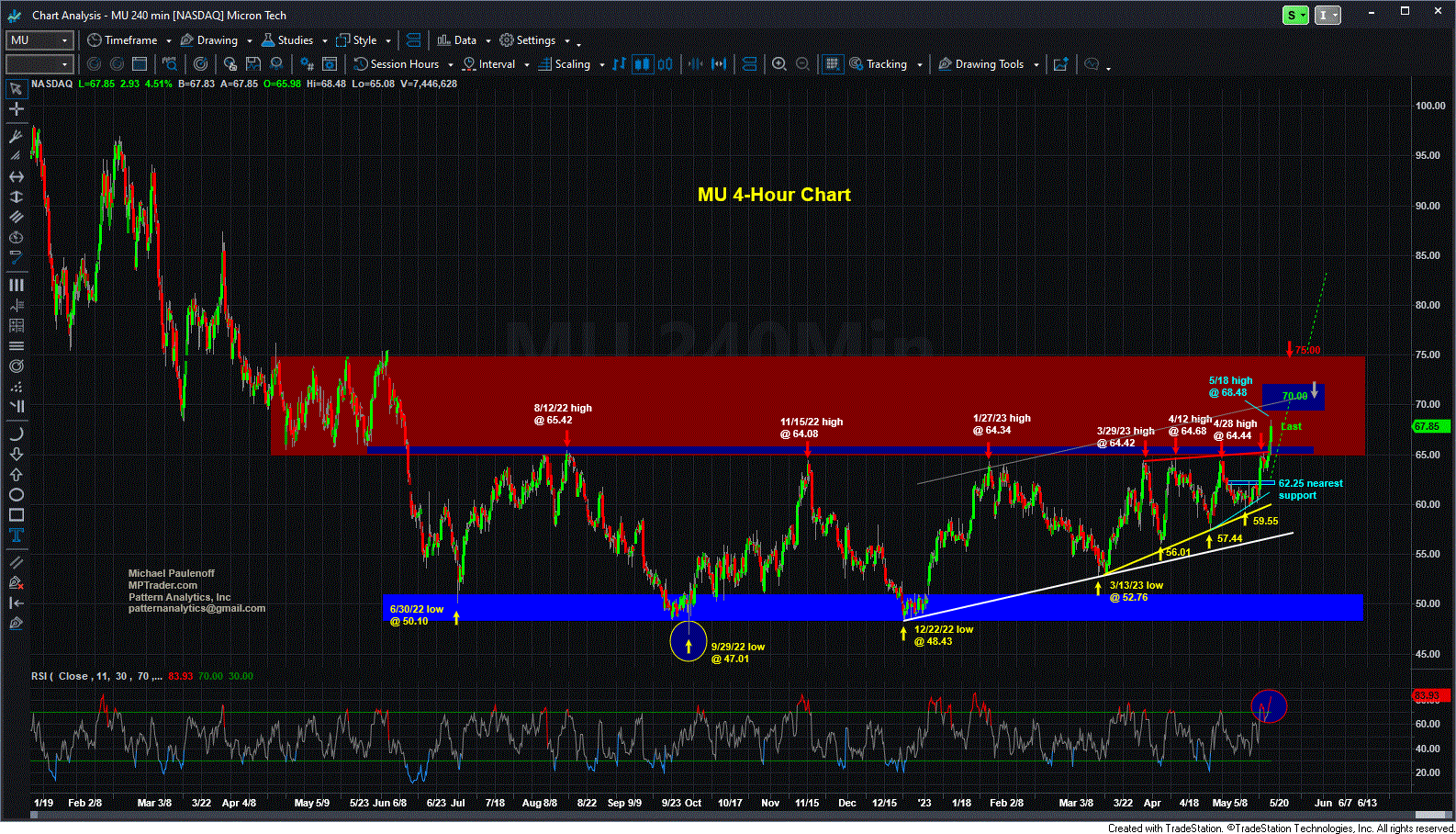The width and height of the screenshot is (1456, 834).
Task: Expand the Drawing Tools dropdown
Action: pyautogui.click(x=1036, y=64)
